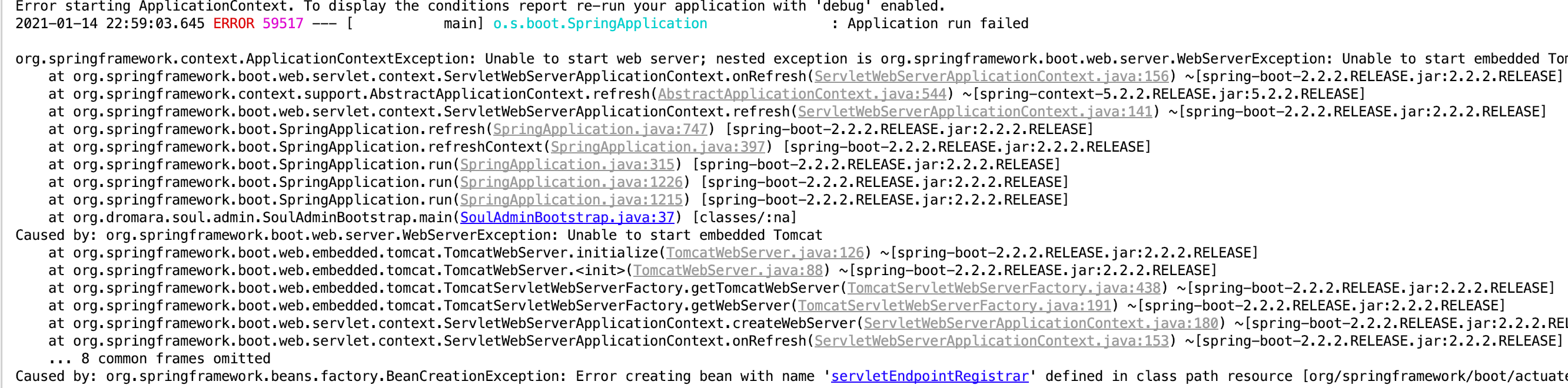Open SoulAdminBootstrap.java:37 blue link
The height and width of the screenshot is (388, 1568).
[567, 218]
